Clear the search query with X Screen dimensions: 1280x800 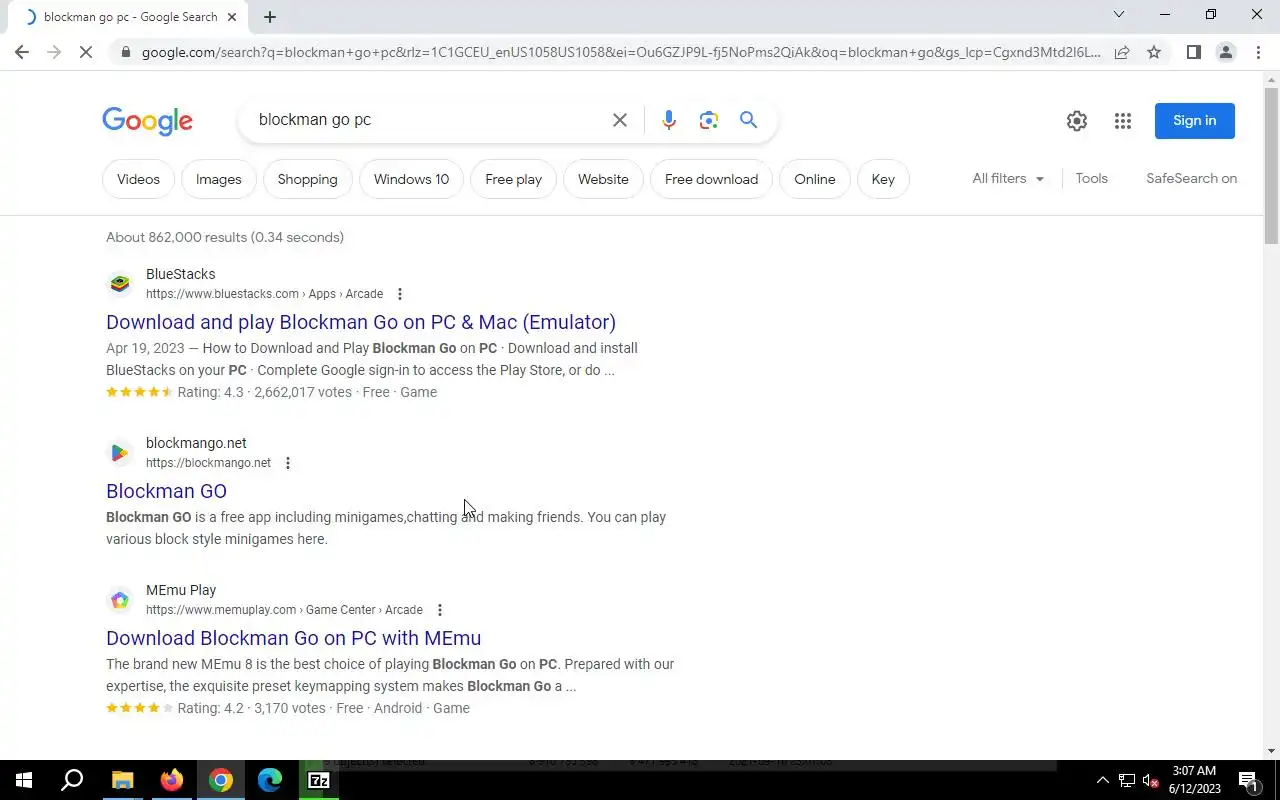coord(620,120)
